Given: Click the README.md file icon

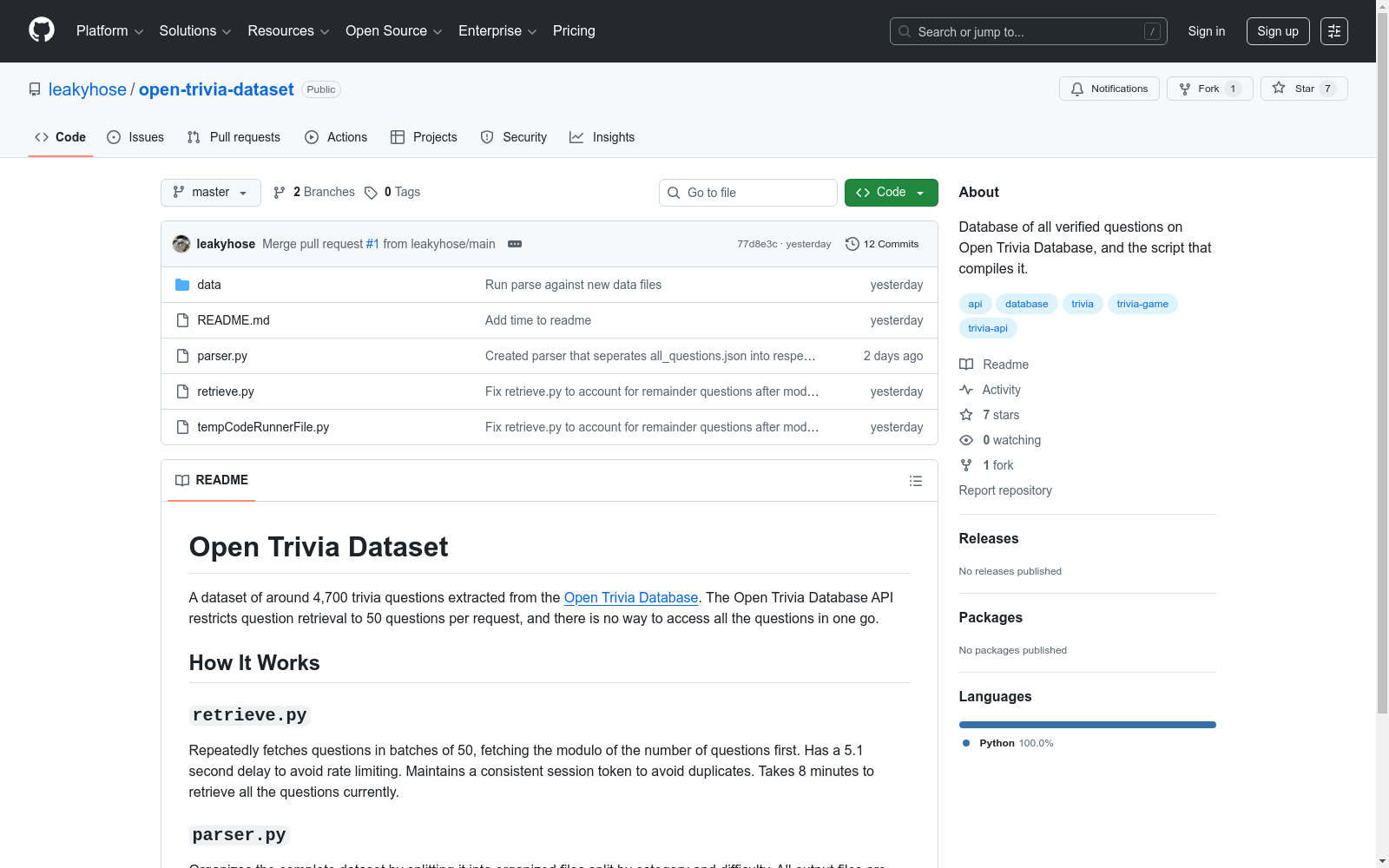Looking at the screenshot, I should (182, 320).
